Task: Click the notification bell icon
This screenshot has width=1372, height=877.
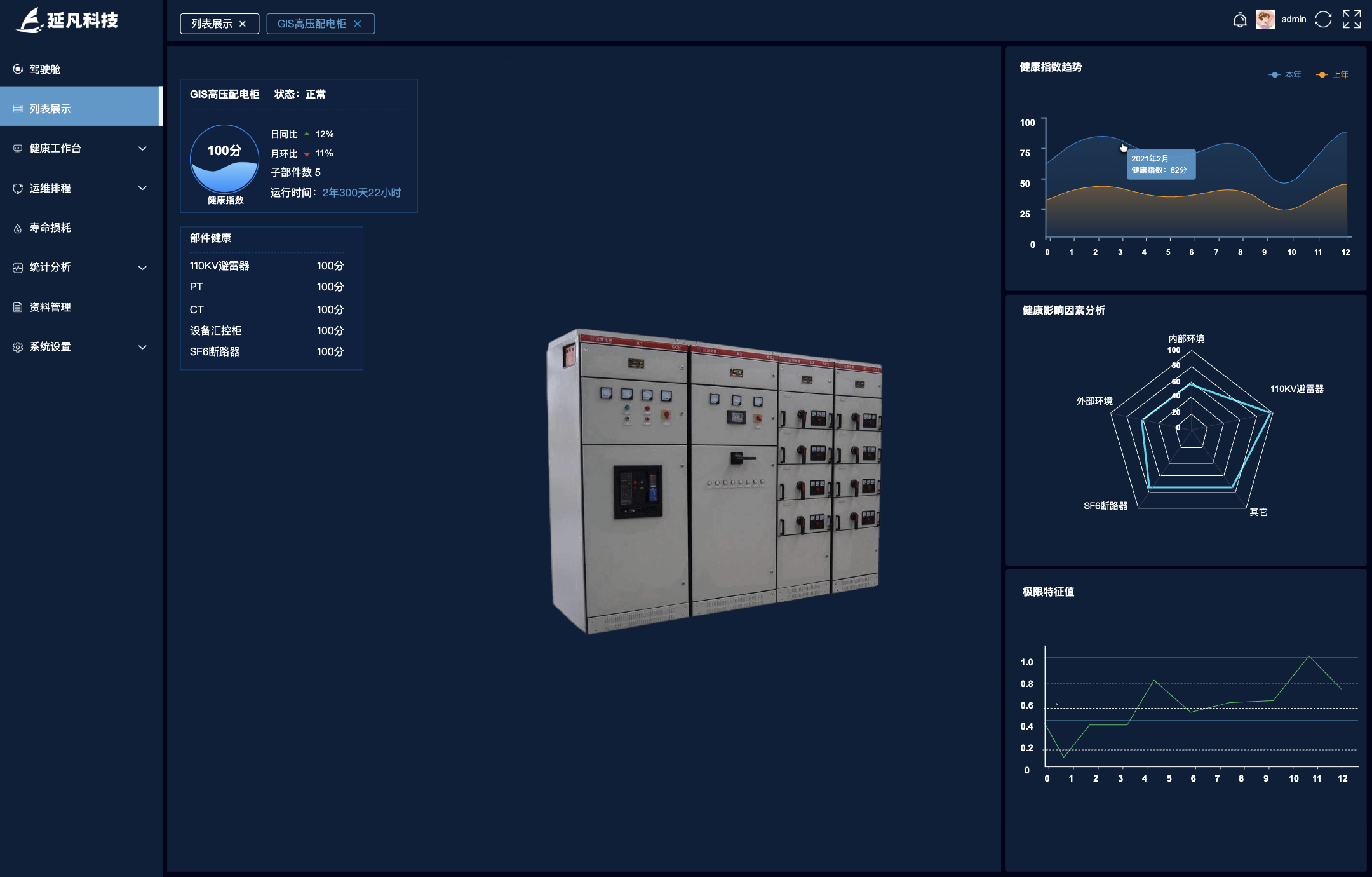Action: click(1239, 20)
